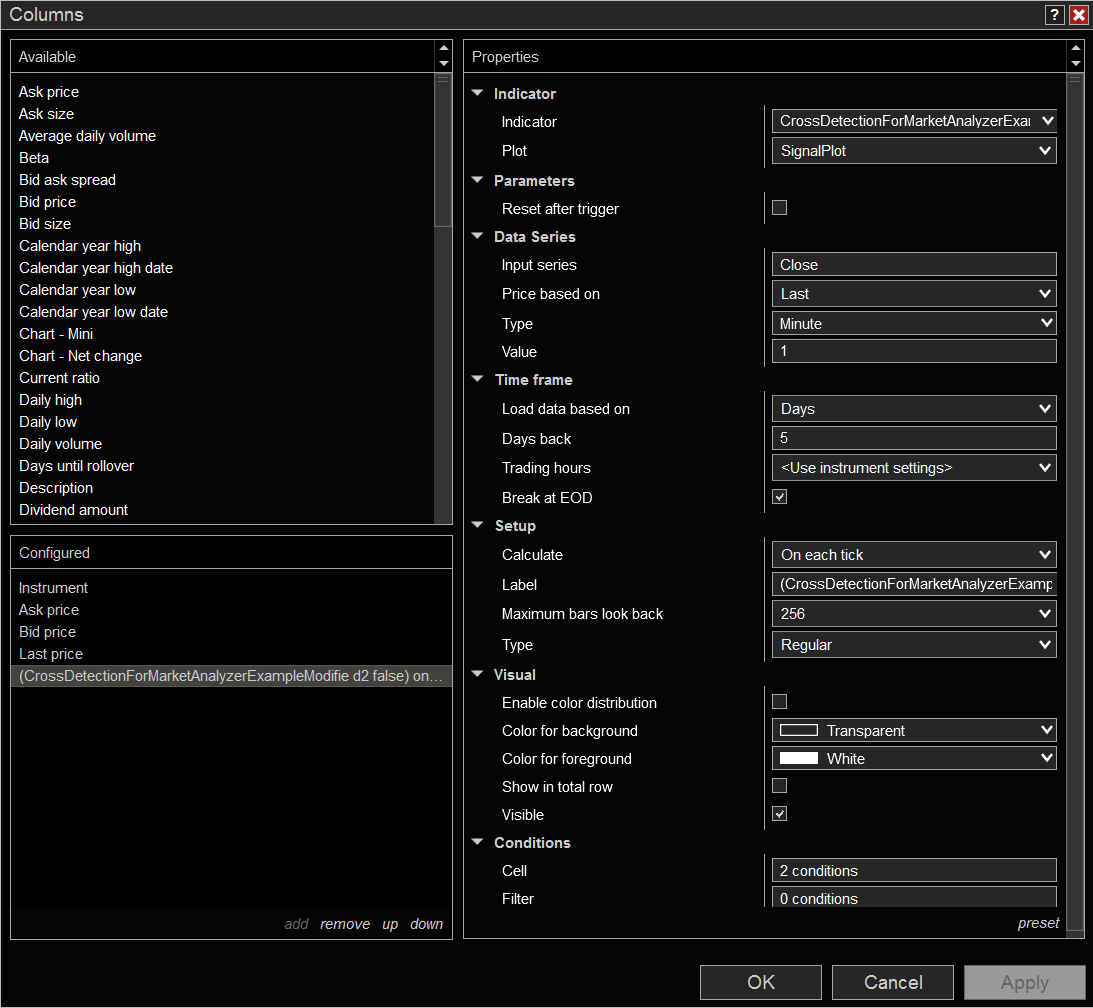
Task: Collapse the Indicator section
Action: pos(477,93)
